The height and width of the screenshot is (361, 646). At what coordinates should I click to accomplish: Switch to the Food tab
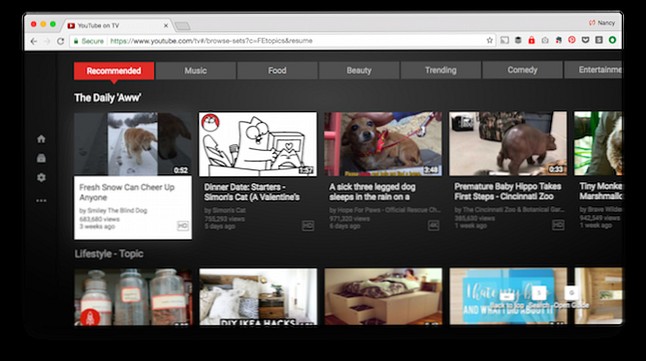[277, 70]
